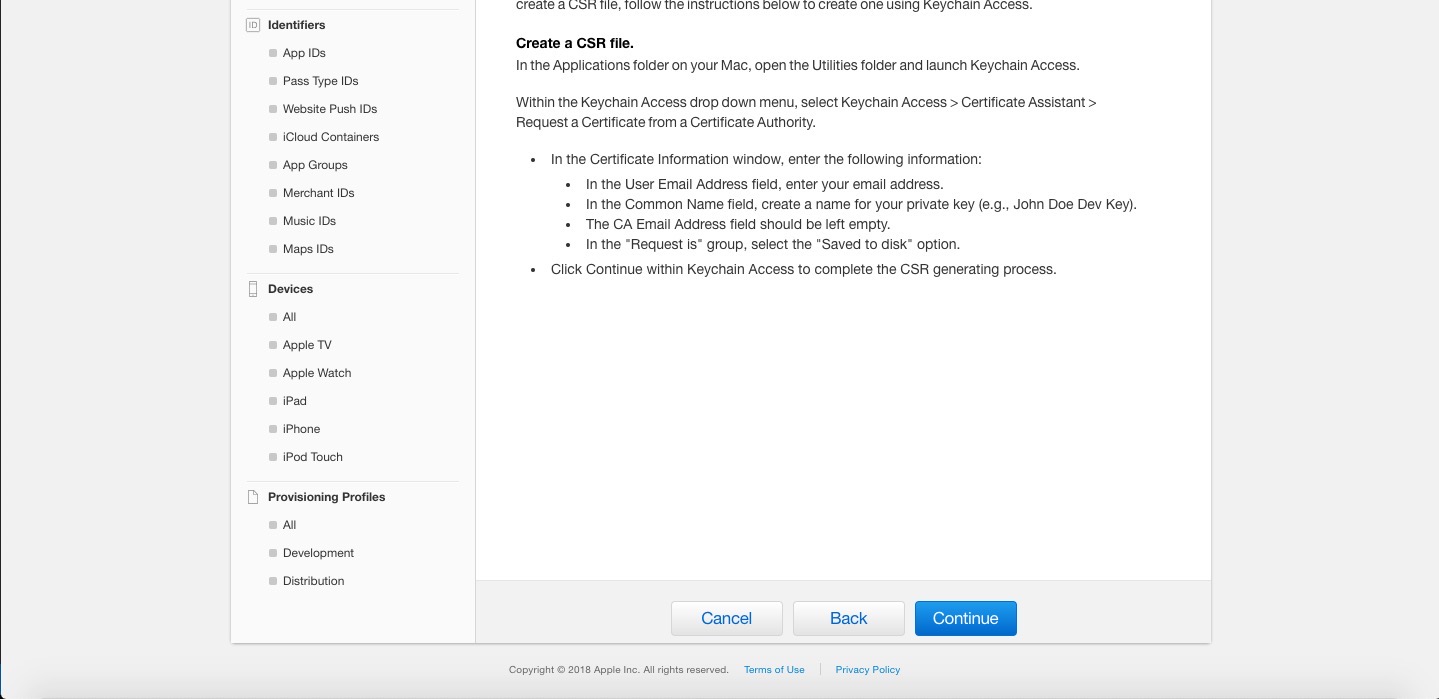Open Maps IDs entry
This screenshot has width=1439, height=699.
(308, 249)
